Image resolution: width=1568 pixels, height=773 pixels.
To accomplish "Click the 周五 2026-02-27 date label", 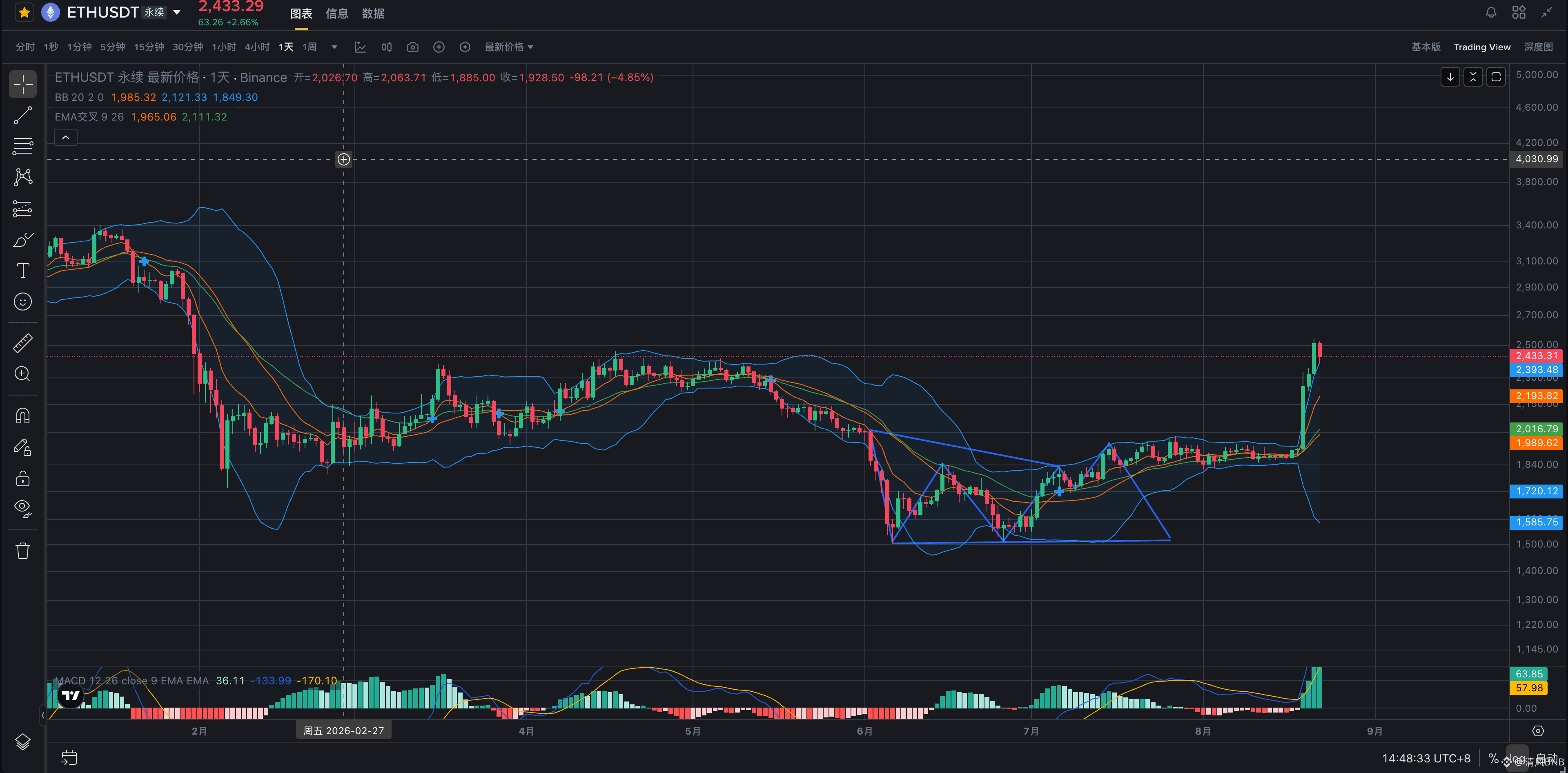I will 344,731.
